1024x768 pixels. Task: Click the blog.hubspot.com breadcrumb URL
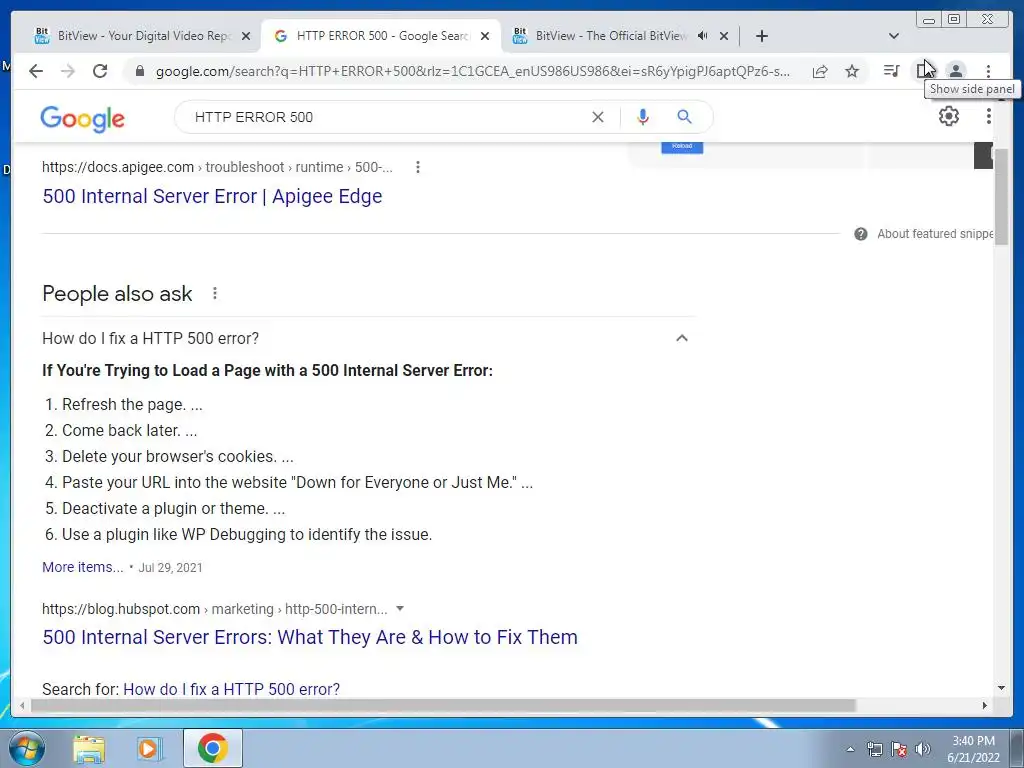(x=215, y=609)
